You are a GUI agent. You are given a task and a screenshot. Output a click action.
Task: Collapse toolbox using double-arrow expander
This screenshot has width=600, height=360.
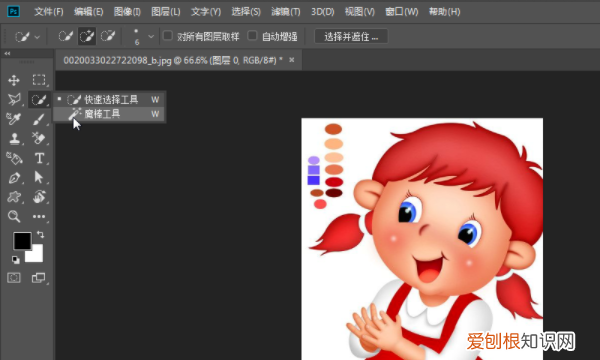click(x=7, y=54)
